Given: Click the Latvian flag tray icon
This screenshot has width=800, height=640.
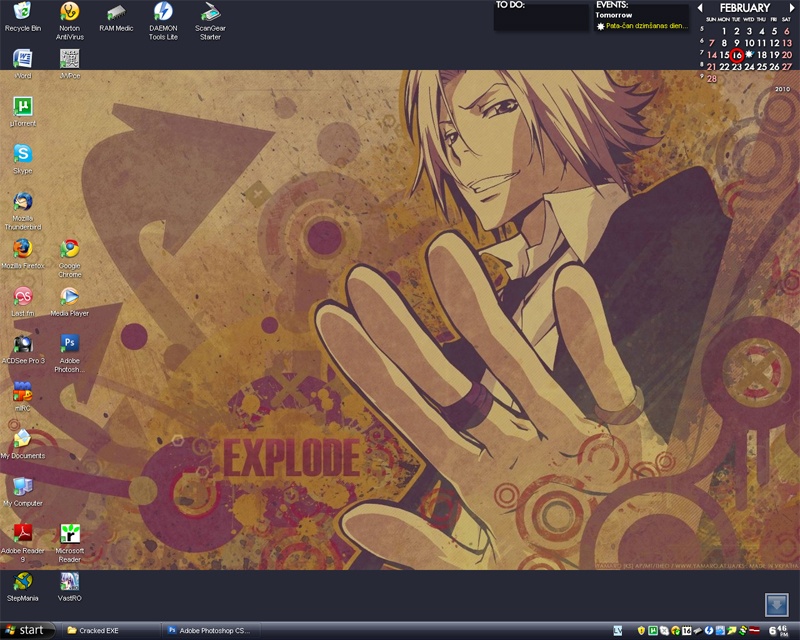Looking at the screenshot, I should click(x=754, y=630).
